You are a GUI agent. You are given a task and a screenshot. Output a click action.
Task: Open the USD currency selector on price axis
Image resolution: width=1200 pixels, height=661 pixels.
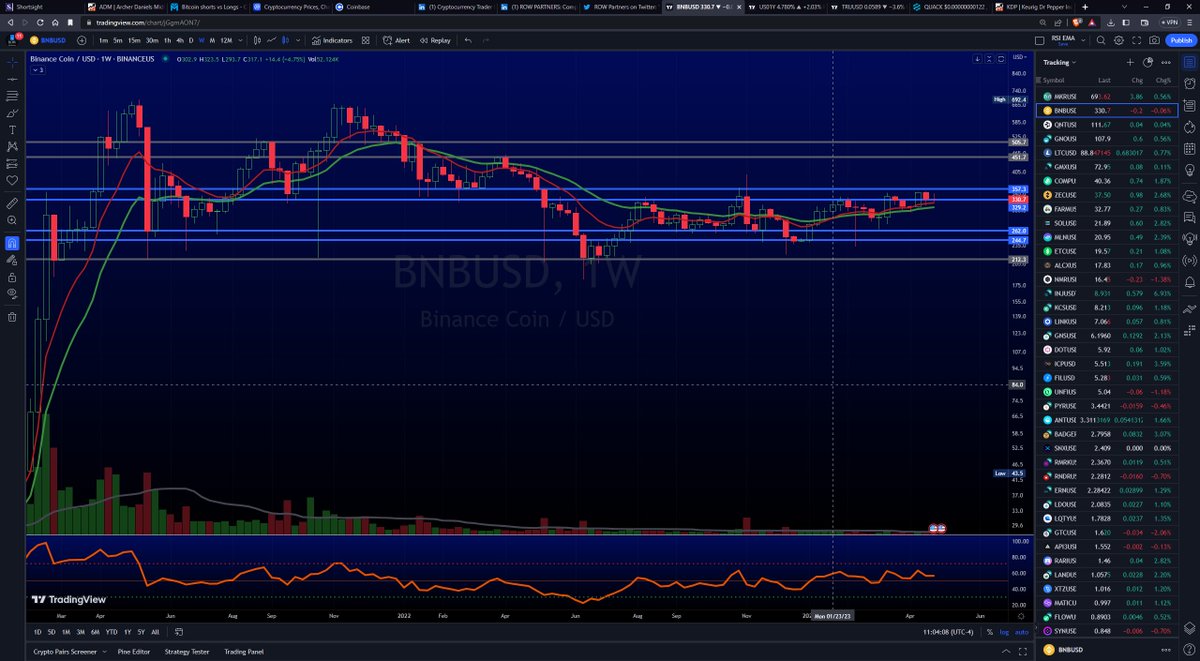pyautogui.click(x=1020, y=59)
